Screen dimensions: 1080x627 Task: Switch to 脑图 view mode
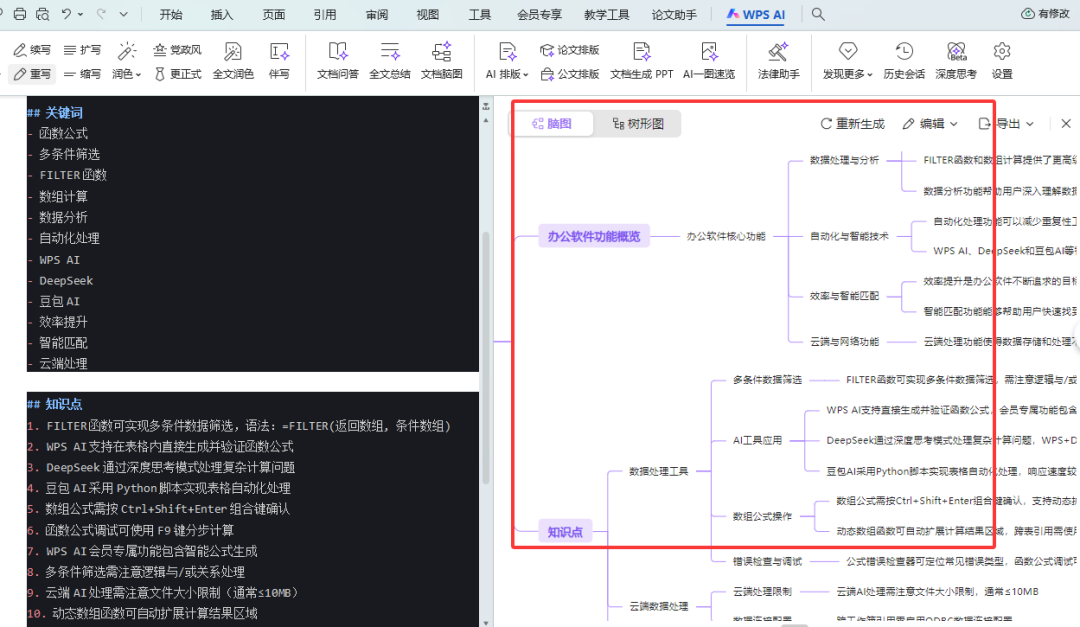pos(552,124)
